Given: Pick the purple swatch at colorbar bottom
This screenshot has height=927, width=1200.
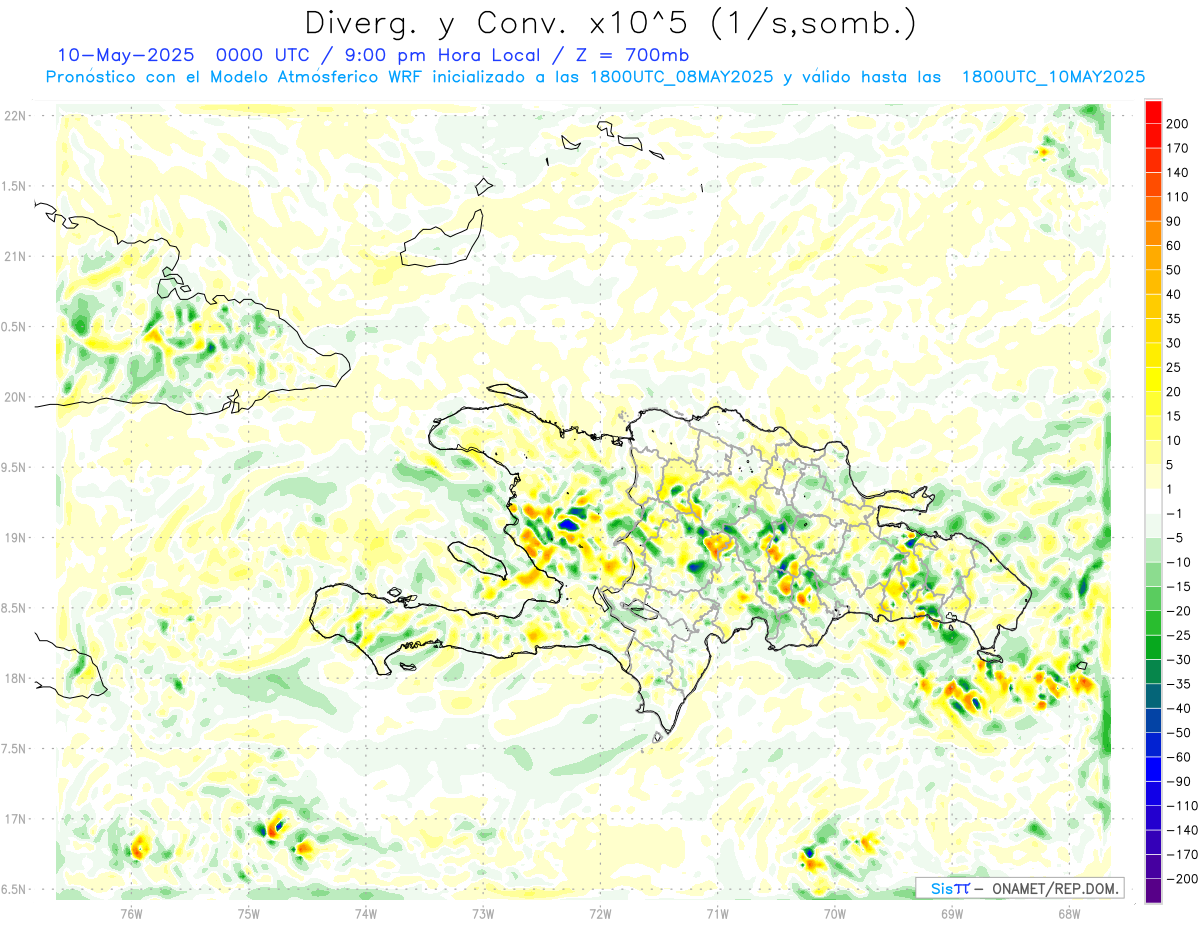Looking at the screenshot, I should tap(1153, 891).
